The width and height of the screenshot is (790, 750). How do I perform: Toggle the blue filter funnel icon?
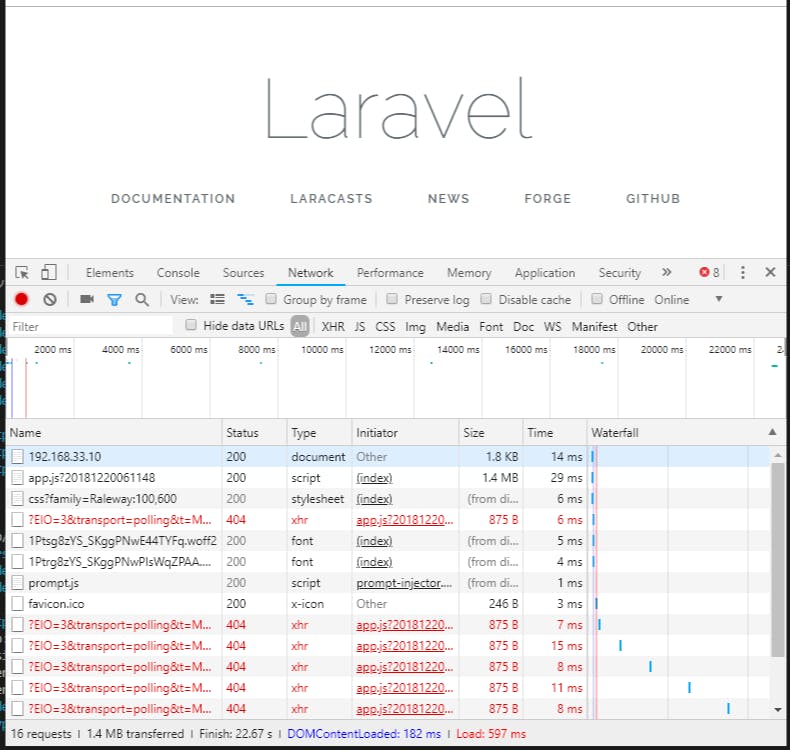(114, 300)
